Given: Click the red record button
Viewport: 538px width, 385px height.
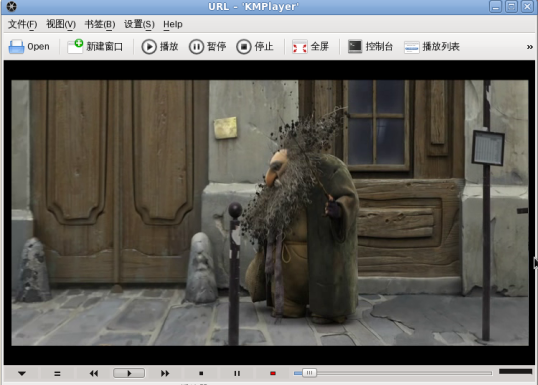Looking at the screenshot, I should click(273, 373).
